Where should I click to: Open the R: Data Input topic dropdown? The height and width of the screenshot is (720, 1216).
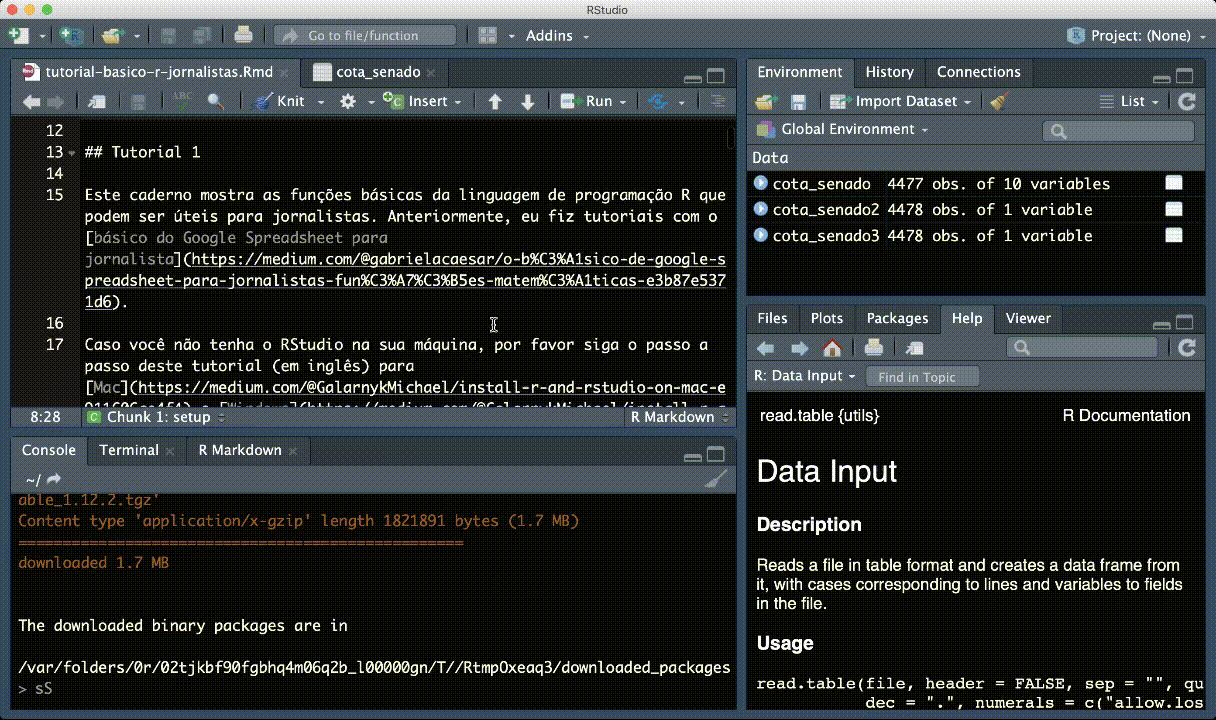[806, 377]
